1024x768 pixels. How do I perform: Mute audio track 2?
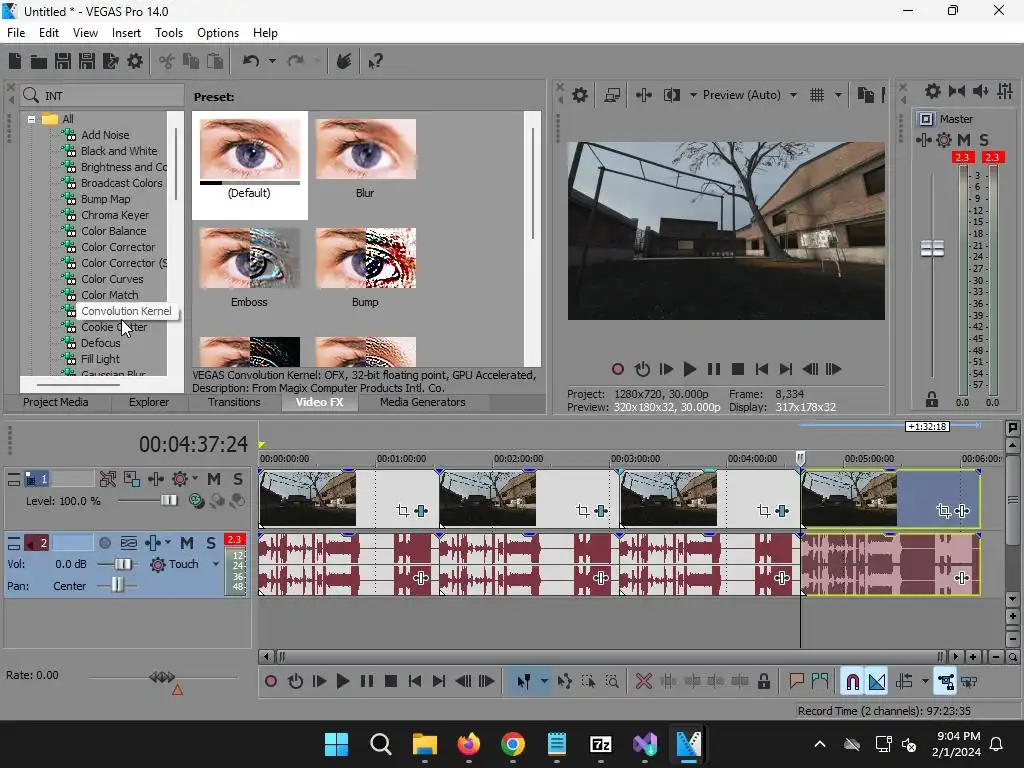187,543
